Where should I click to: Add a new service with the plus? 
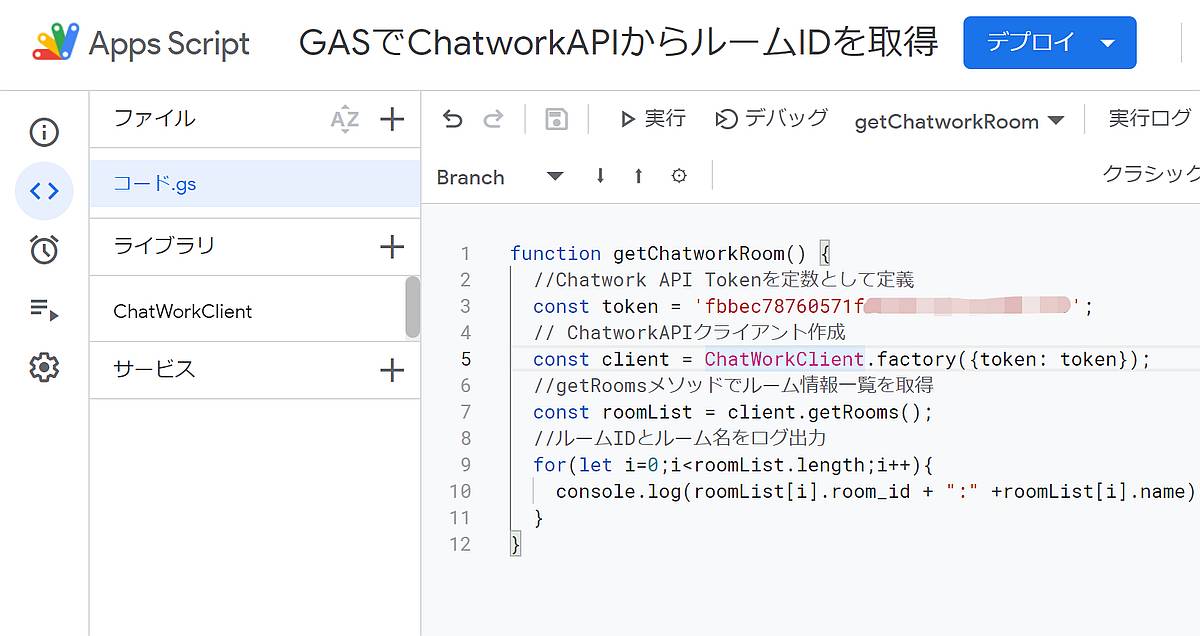pyautogui.click(x=392, y=369)
